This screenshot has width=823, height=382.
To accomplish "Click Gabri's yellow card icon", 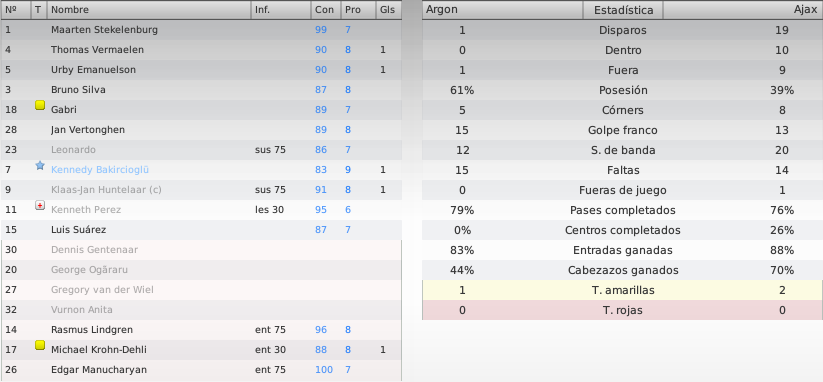I will [x=40, y=105].
